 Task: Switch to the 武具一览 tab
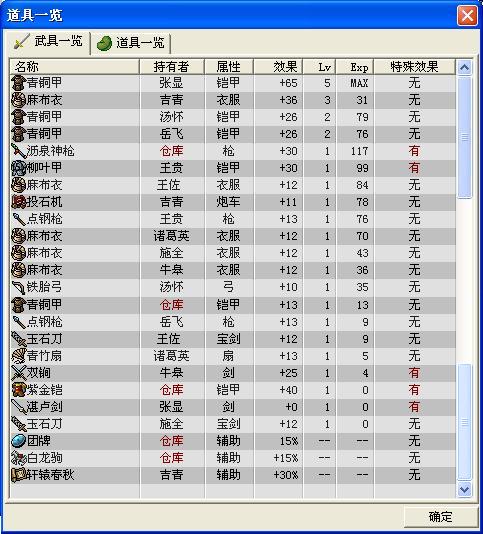pos(48,42)
